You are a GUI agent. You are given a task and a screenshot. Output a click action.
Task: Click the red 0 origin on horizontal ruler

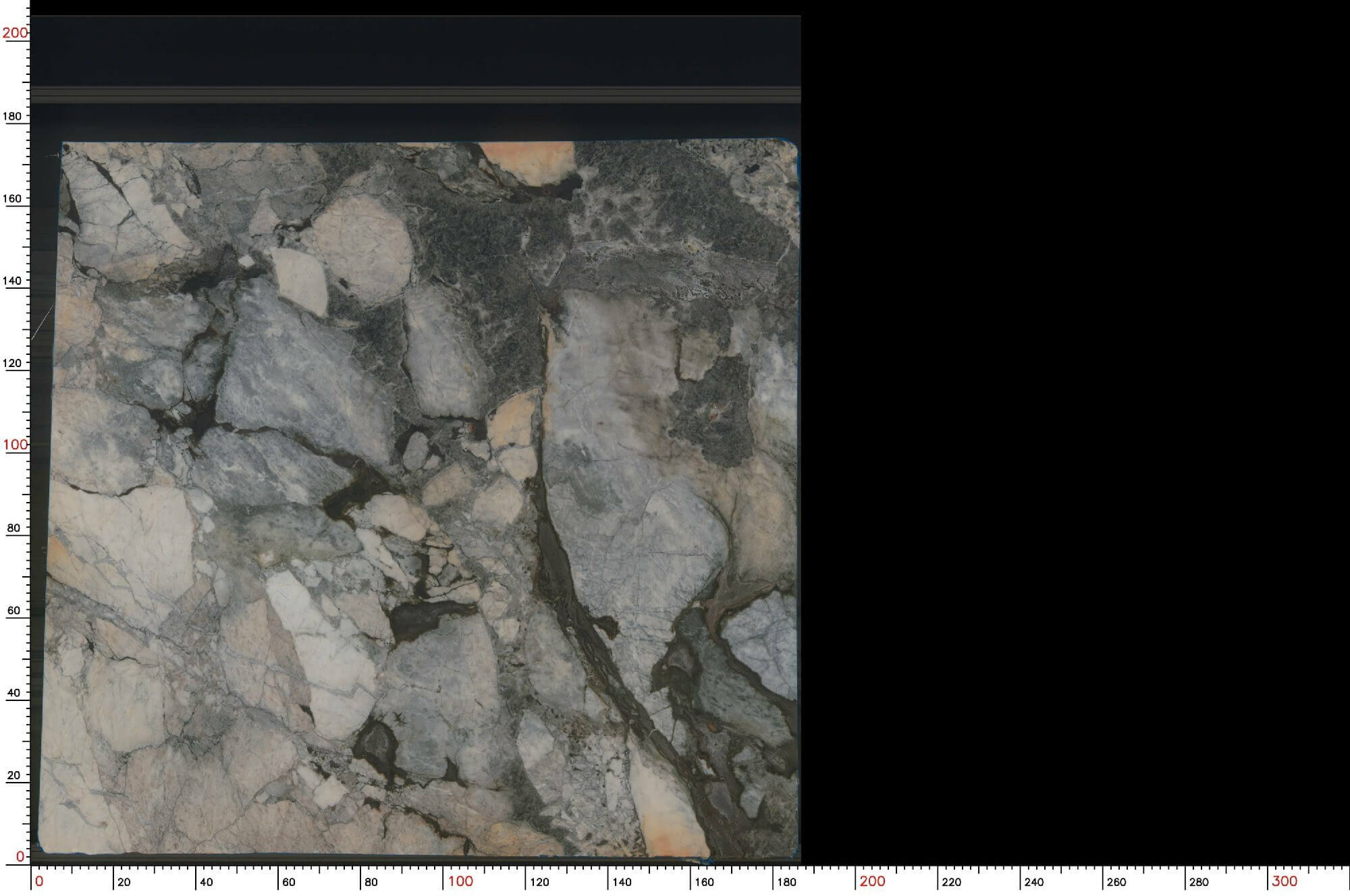[39, 881]
